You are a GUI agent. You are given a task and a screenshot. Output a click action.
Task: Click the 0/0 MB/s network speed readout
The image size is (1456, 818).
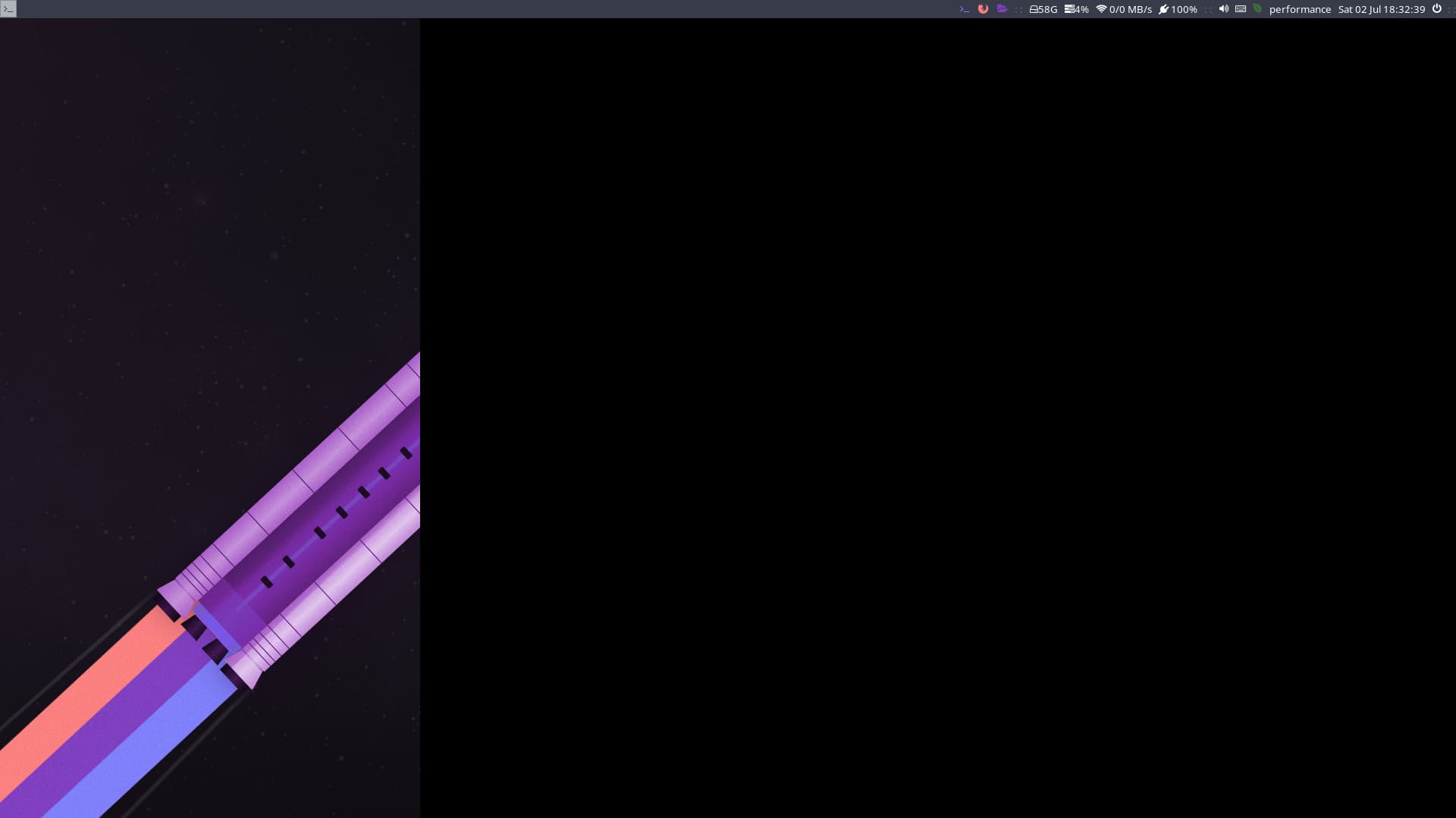1131,9
